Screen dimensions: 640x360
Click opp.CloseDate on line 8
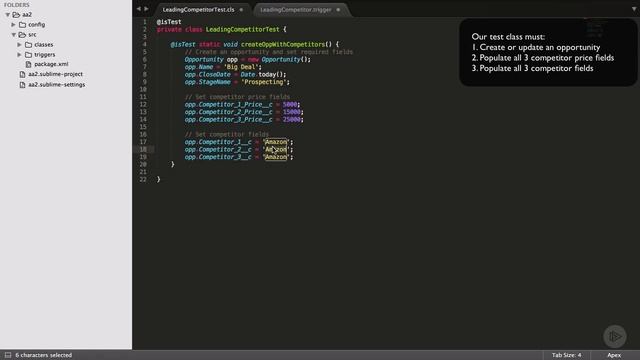coord(207,75)
